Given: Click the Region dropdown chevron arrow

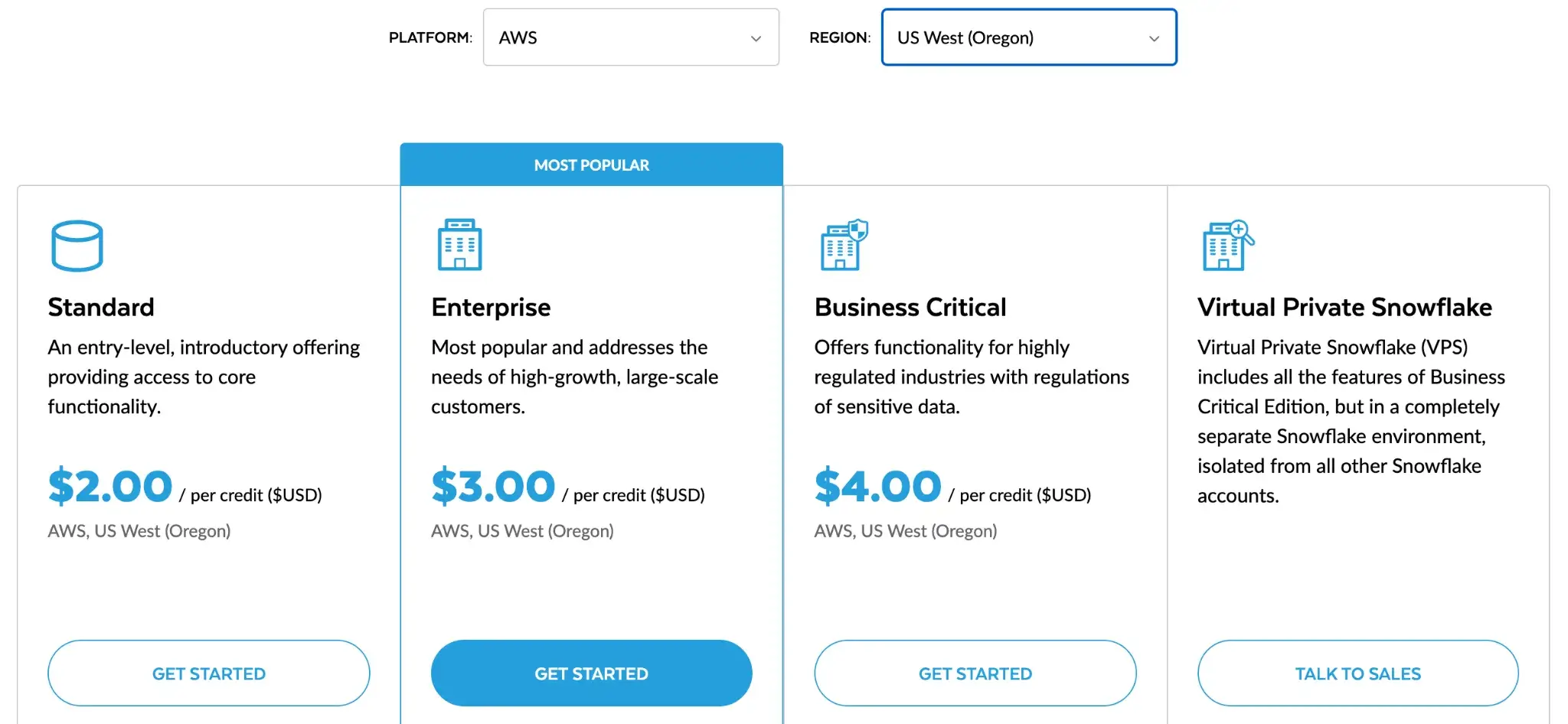Looking at the screenshot, I should (1154, 38).
